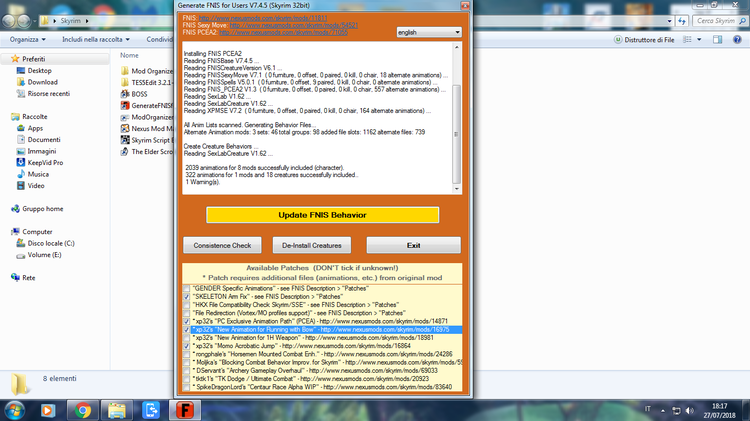Open KeepVid Pro library entry
Viewport: 750px width, 421px height.
click(x=45, y=162)
